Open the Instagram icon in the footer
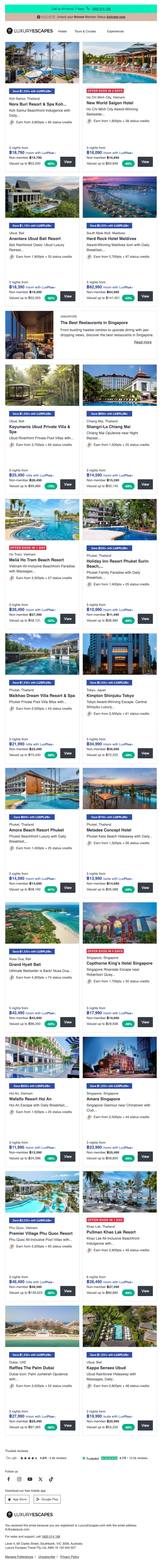 tap(19, 1479)
